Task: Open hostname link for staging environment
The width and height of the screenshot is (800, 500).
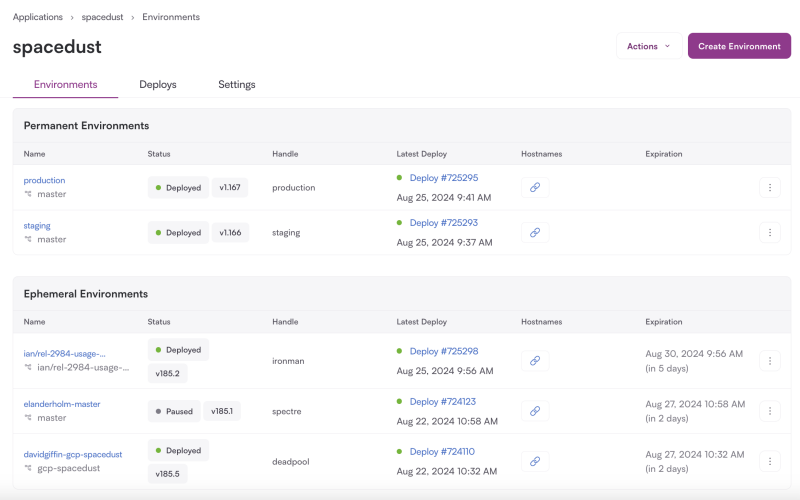Action: pyautogui.click(x=534, y=232)
